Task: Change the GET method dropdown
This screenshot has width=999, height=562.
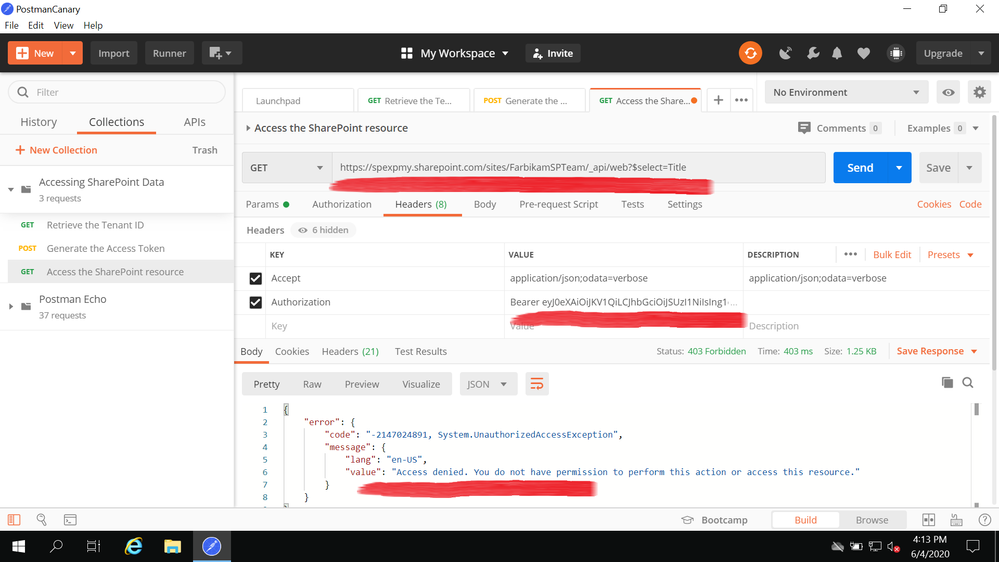Action: pos(286,168)
